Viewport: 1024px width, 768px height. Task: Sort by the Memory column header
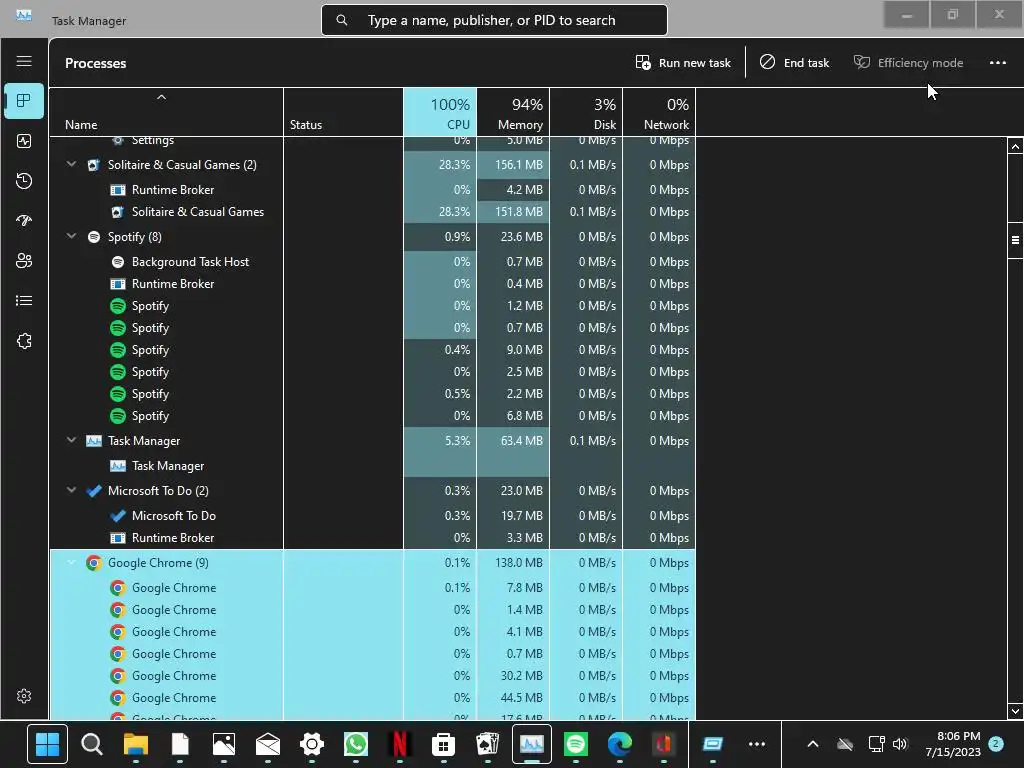(x=513, y=112)
